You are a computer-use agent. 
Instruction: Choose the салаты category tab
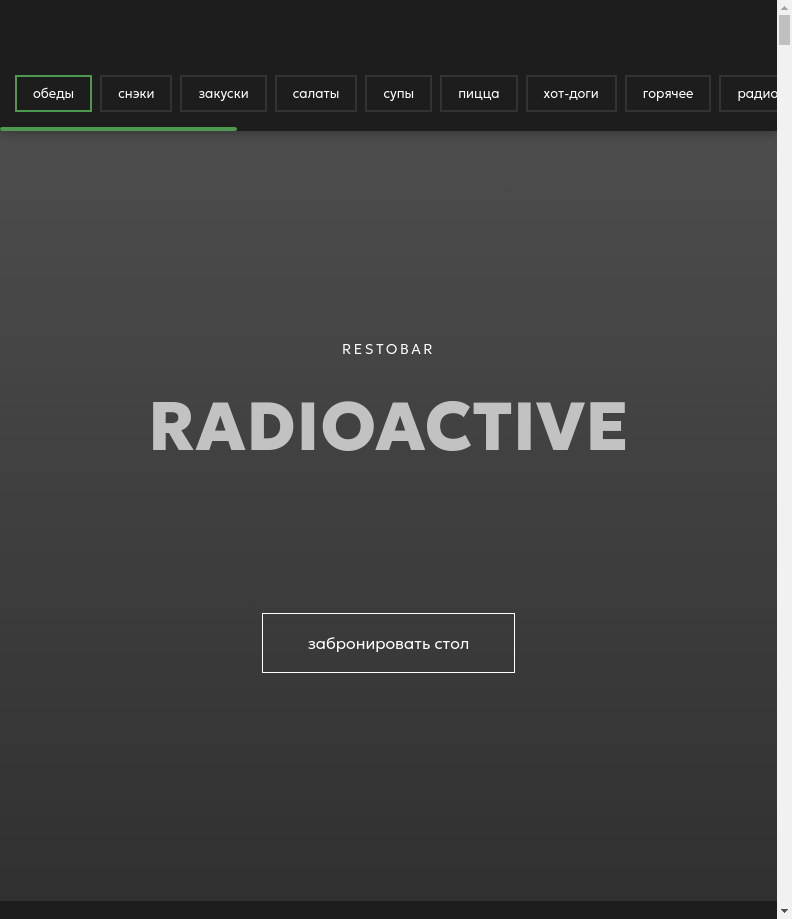tap(316, 93)
